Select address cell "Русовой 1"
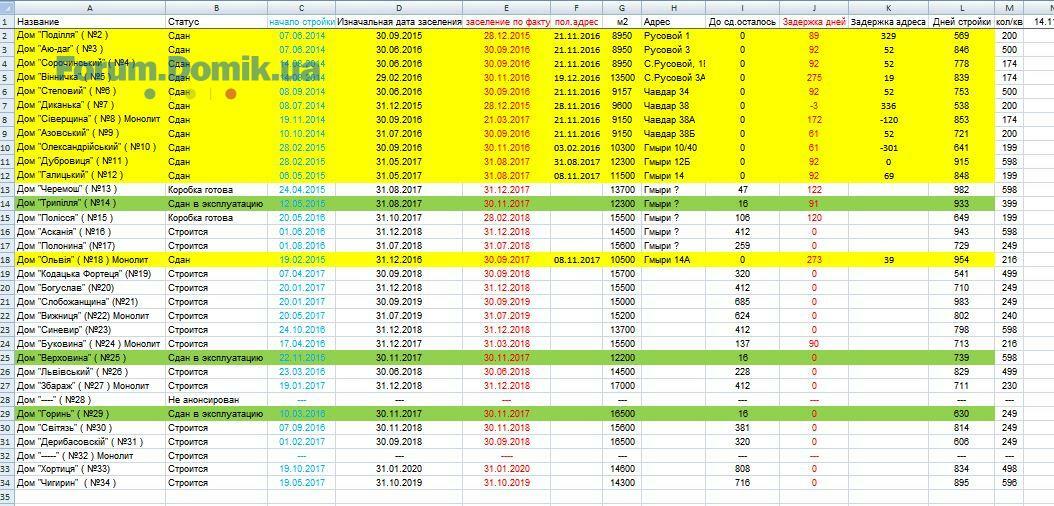The width and height of the screenshot is (1054, 506). click(x=674, y=36)
